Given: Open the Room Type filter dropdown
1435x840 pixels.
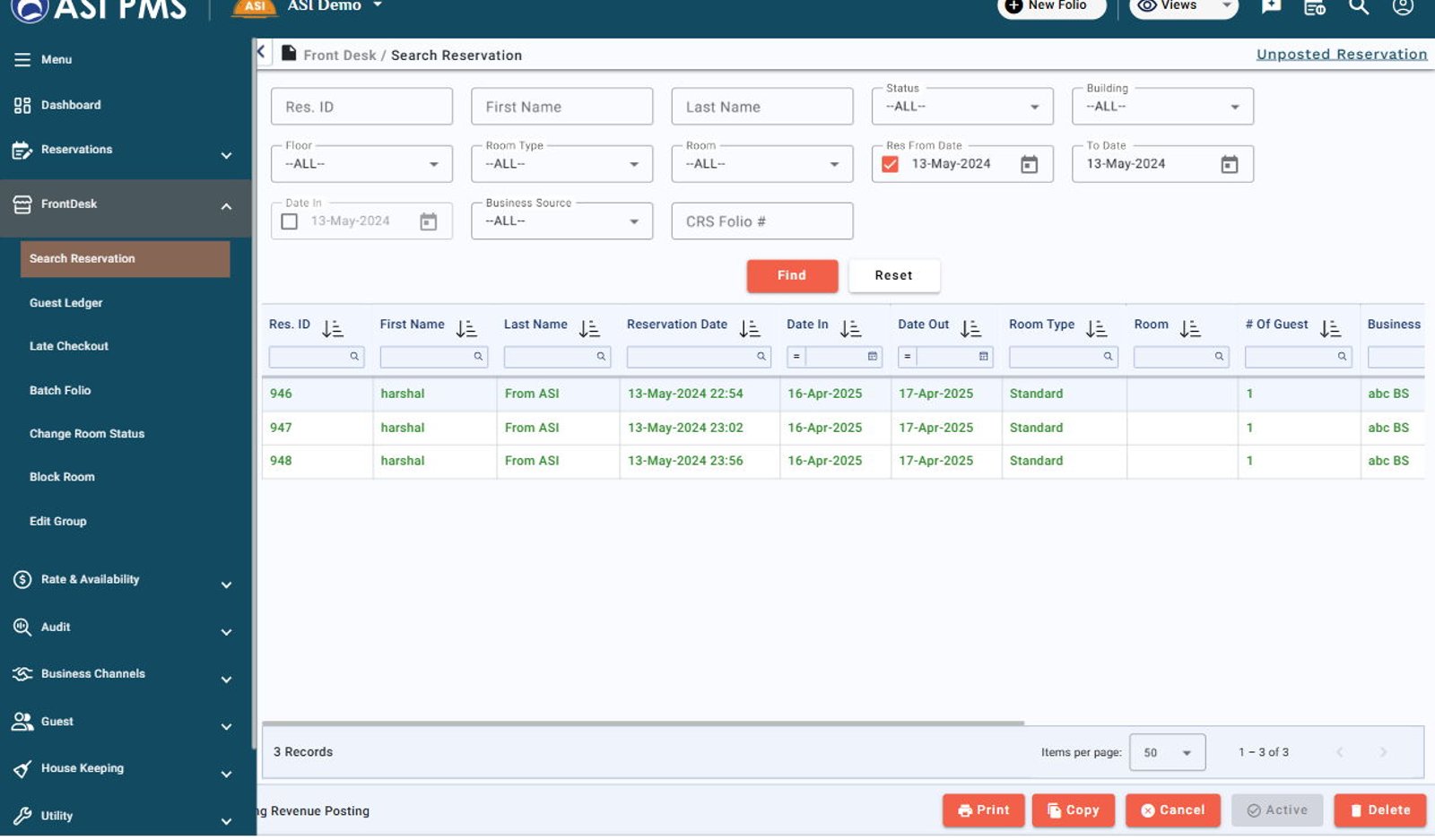Looking at the screenshot, I should click(561, 164).
